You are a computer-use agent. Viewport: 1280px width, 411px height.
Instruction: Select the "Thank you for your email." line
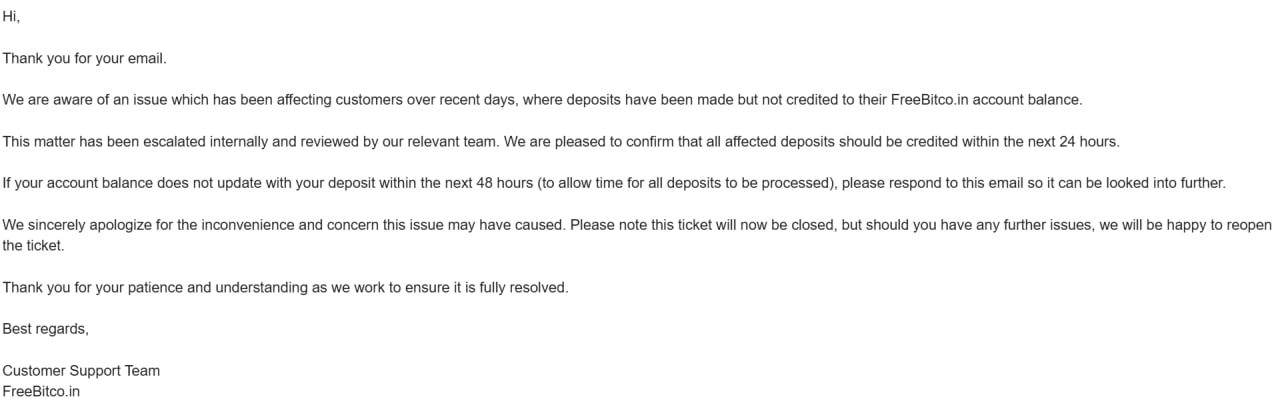click(84, 58)
